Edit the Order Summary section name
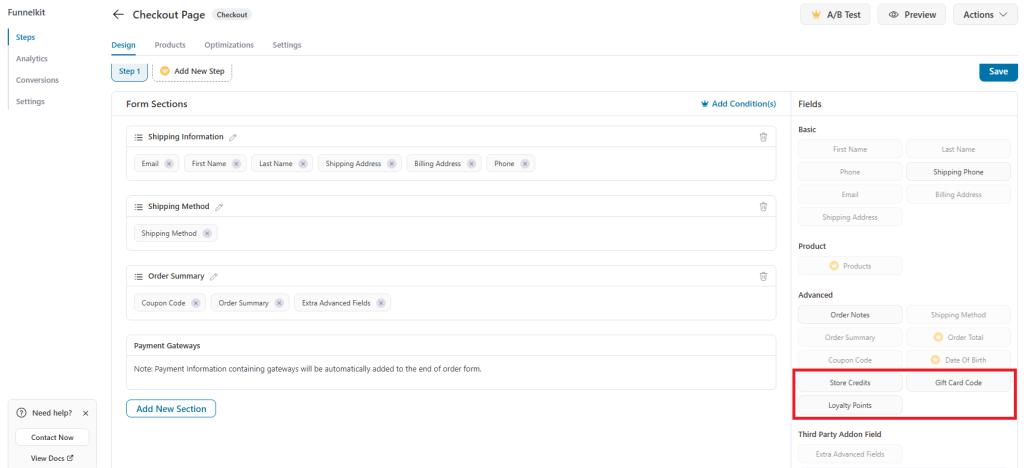This screenshot has width=1024, height=468. coord(214,276)
